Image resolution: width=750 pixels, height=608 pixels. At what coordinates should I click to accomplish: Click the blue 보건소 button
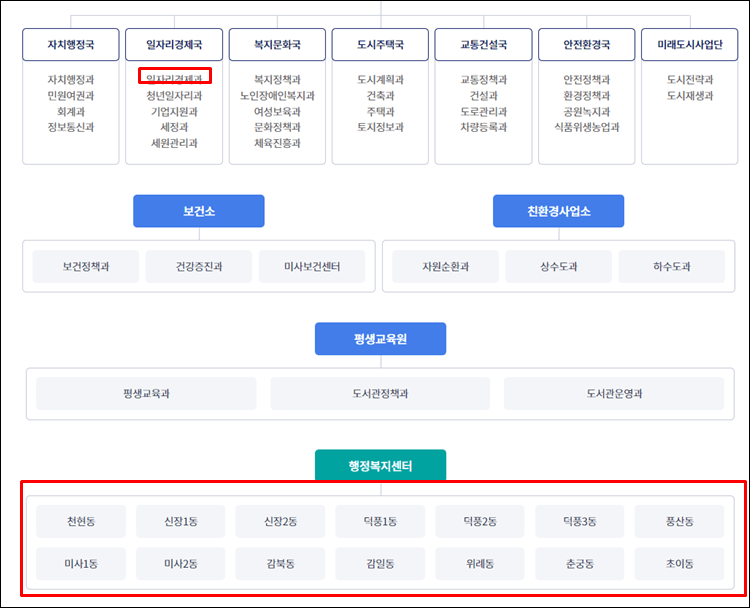[x=199, y=211]
